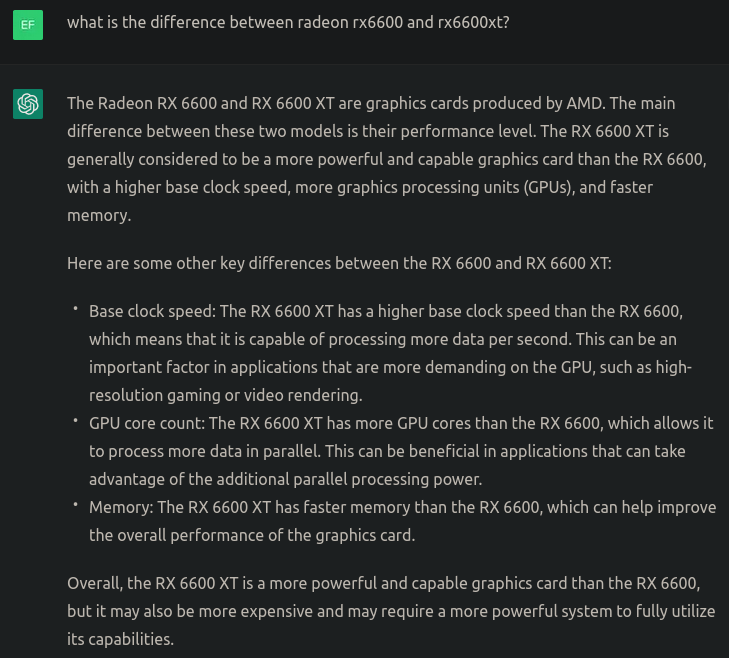The height and width of the screenshot is (658, 729).
Task: Click the phrase "its capabilities." at the end
Action: (x=120, y=638)
